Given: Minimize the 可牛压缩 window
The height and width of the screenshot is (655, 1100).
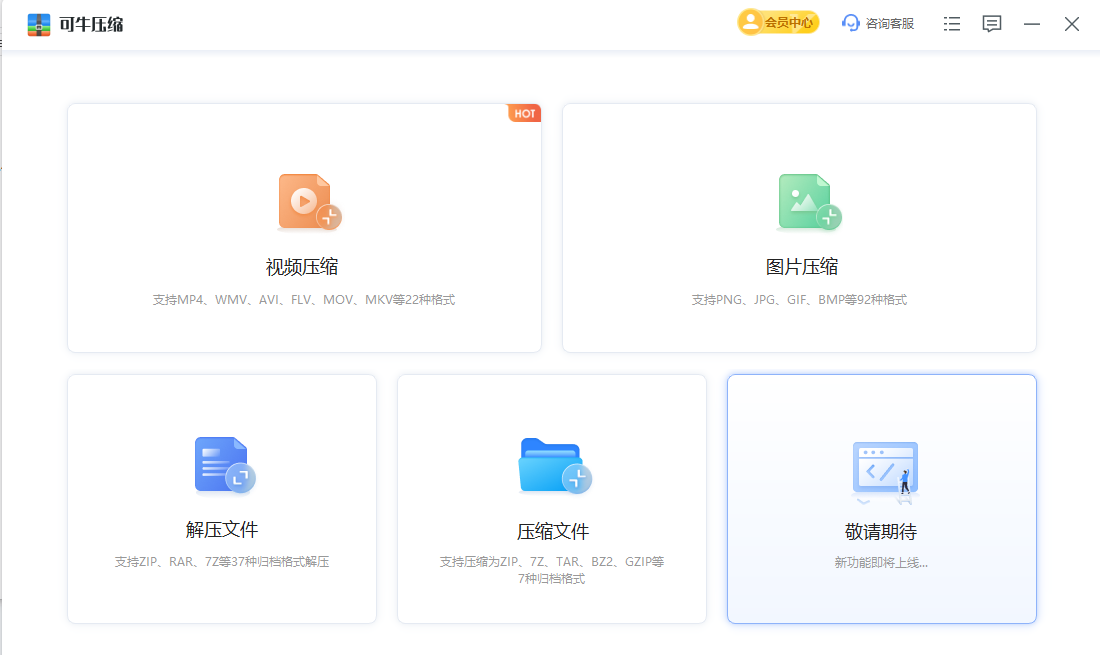Looking at the screenshot, I should 1032,24.
